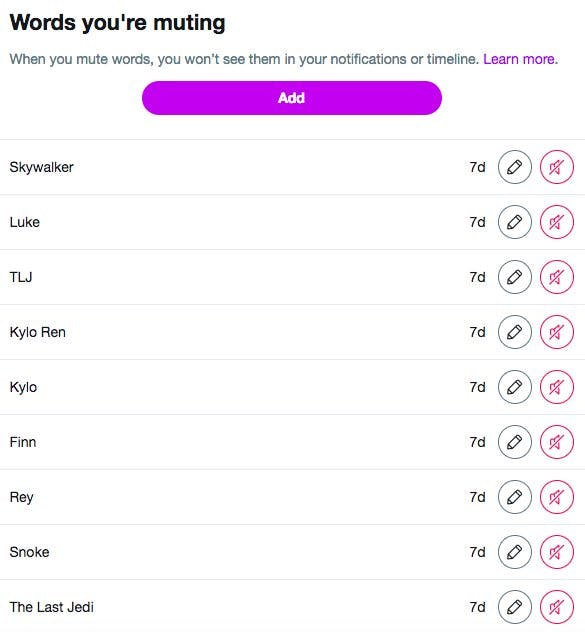Open the edit pencil for Finn

(x=514, y=442)
